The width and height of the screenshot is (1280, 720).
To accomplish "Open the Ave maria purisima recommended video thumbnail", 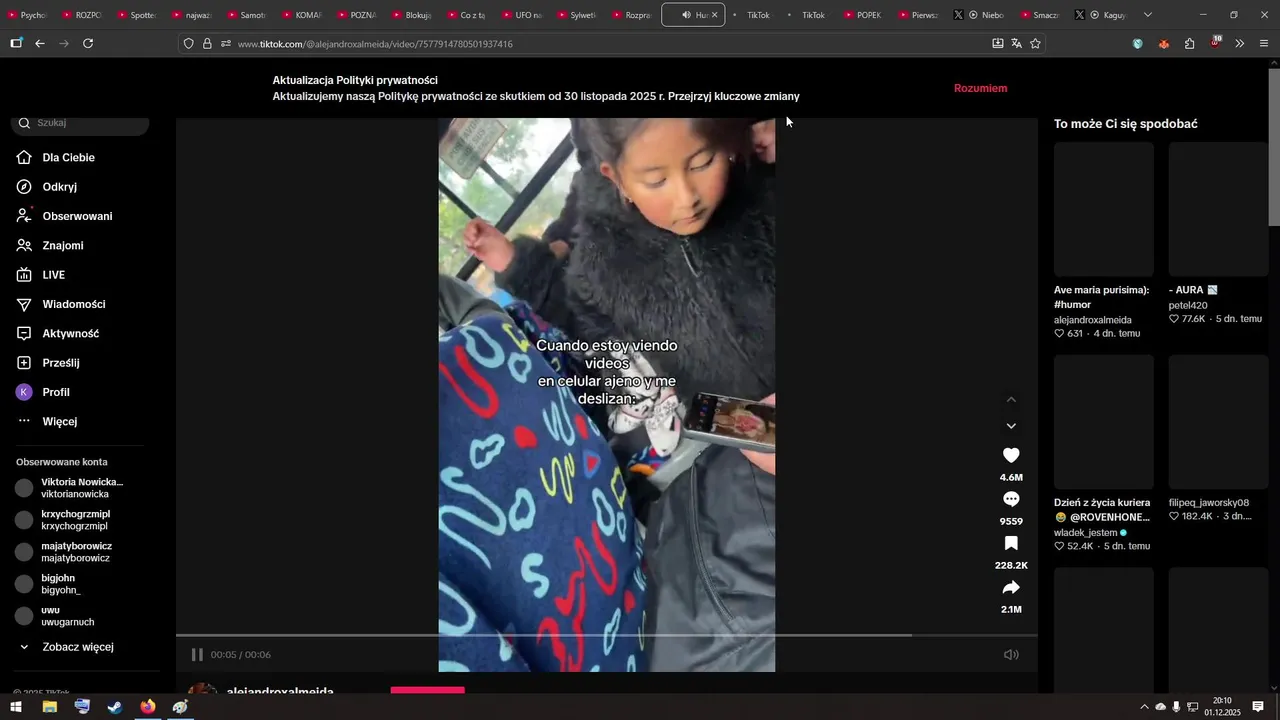I will [1104, 209].
